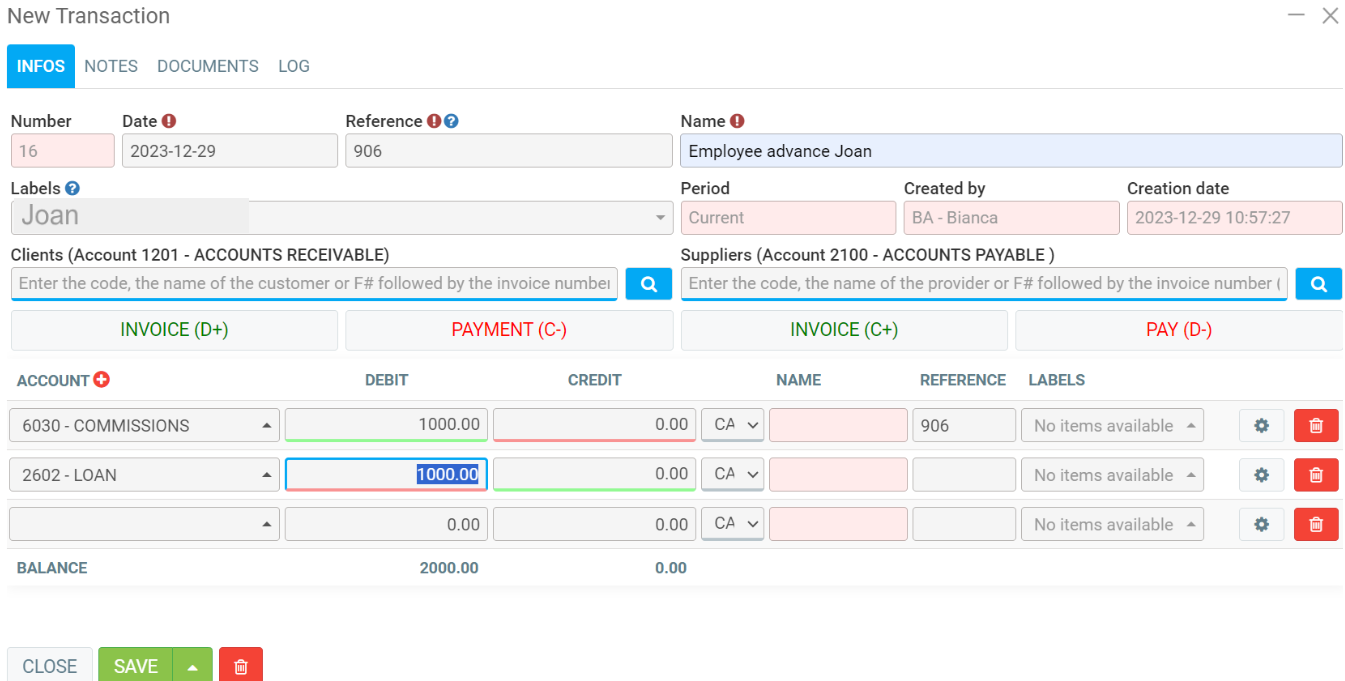This screenshot has width=1345, height=681.
Task: Open gear settings for 6030 COMMISSIONS row
Action: coord(1261,426)
